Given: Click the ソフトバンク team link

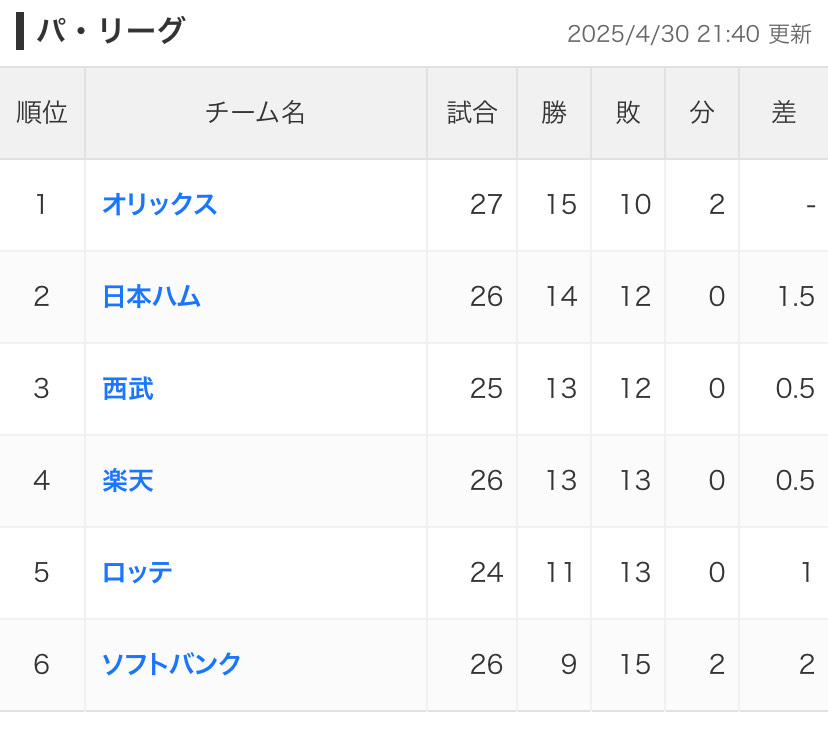Looking at the screenshot, I should [172, 665].
